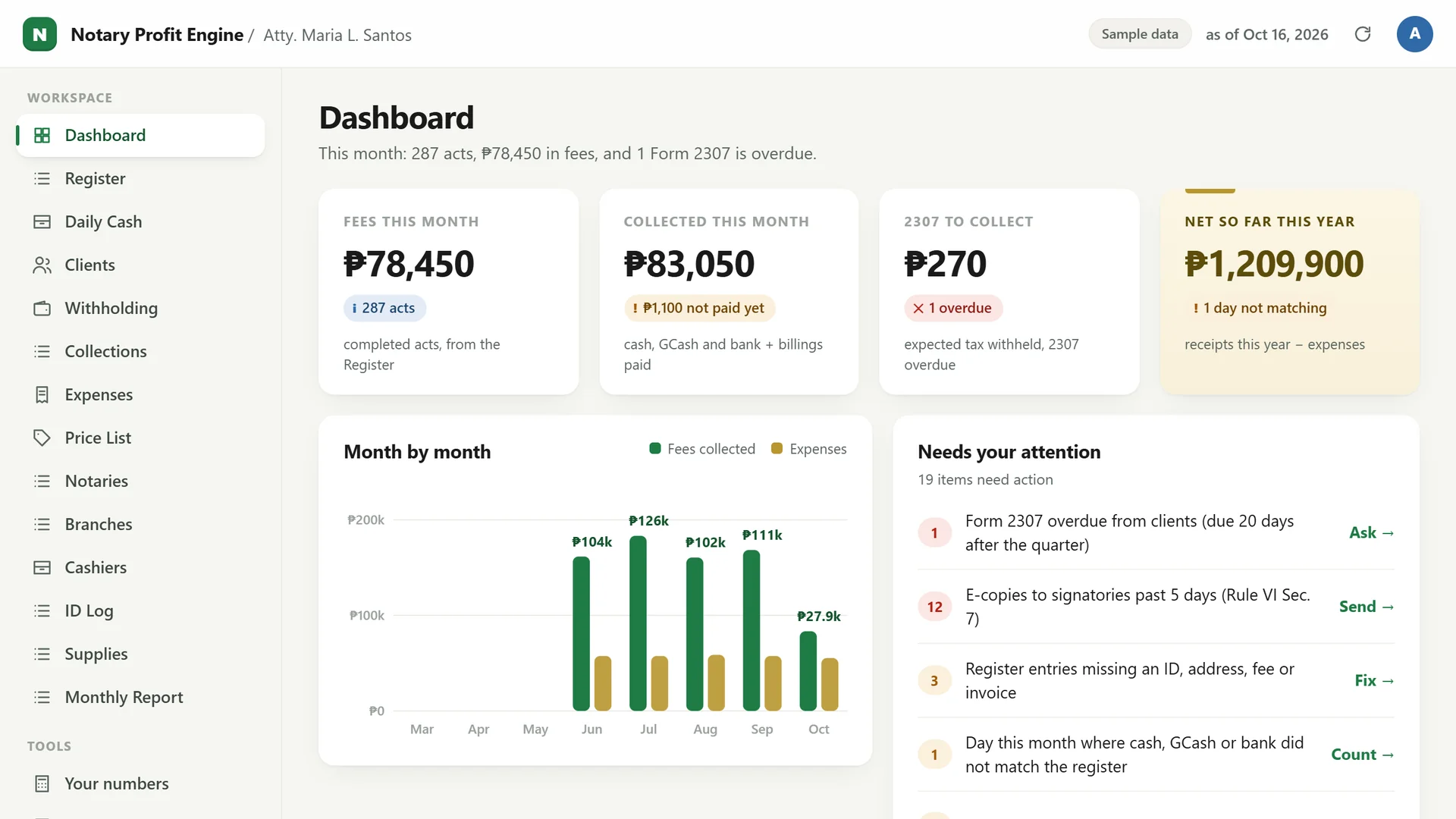Click the Collections list icon
This screenshot has width=1456, height=819.
[x=42, y=351]
